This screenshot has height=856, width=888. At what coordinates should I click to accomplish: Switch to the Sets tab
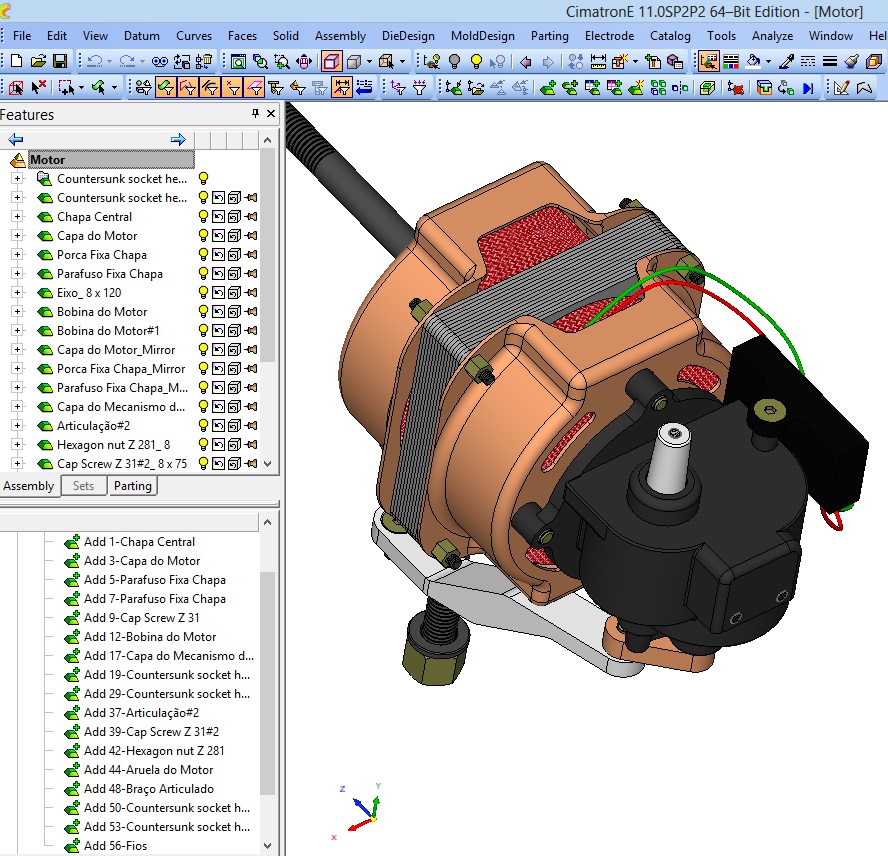pos(83,486)
